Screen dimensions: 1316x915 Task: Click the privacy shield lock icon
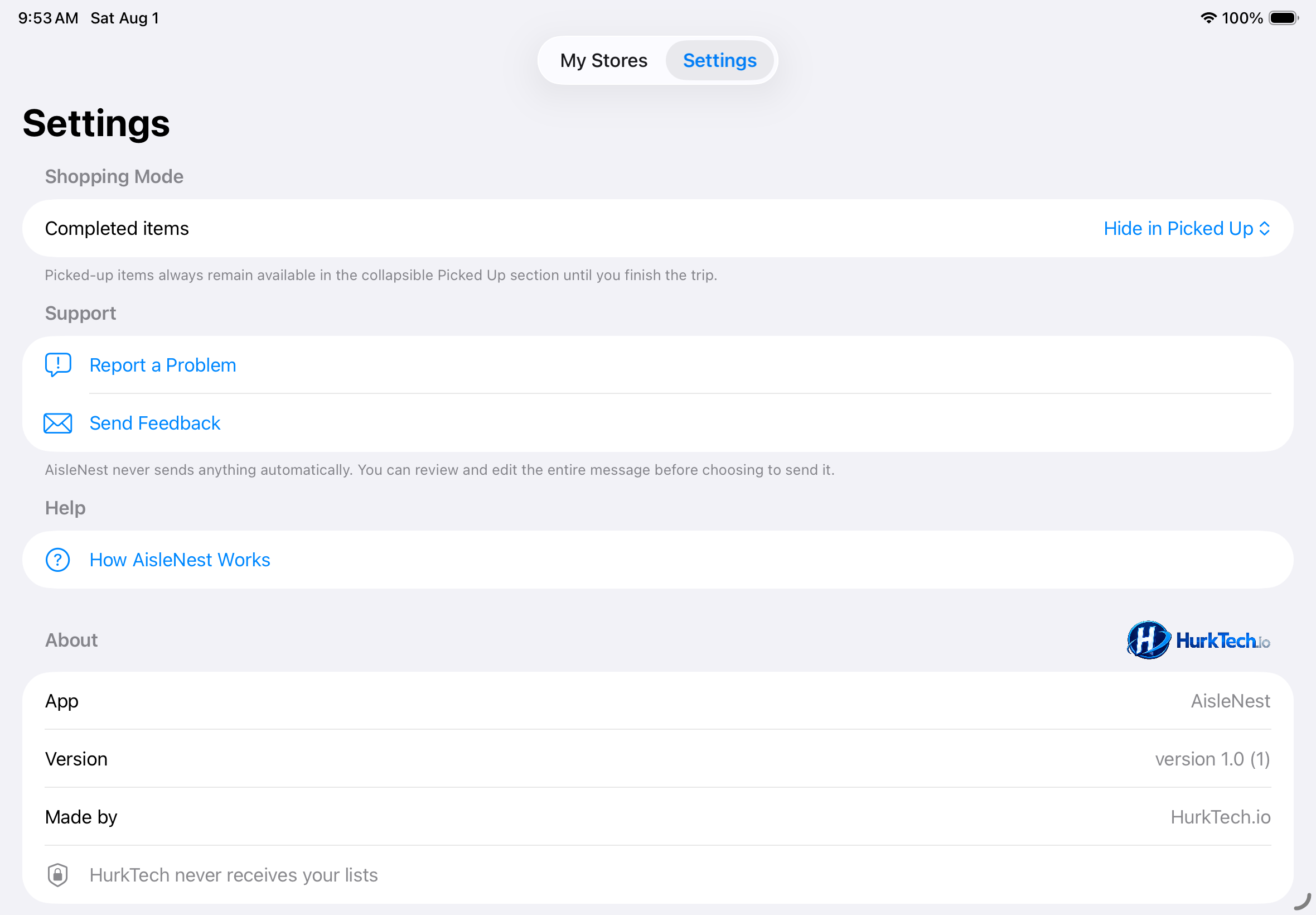pyautogui.click(x=57, y=875)
